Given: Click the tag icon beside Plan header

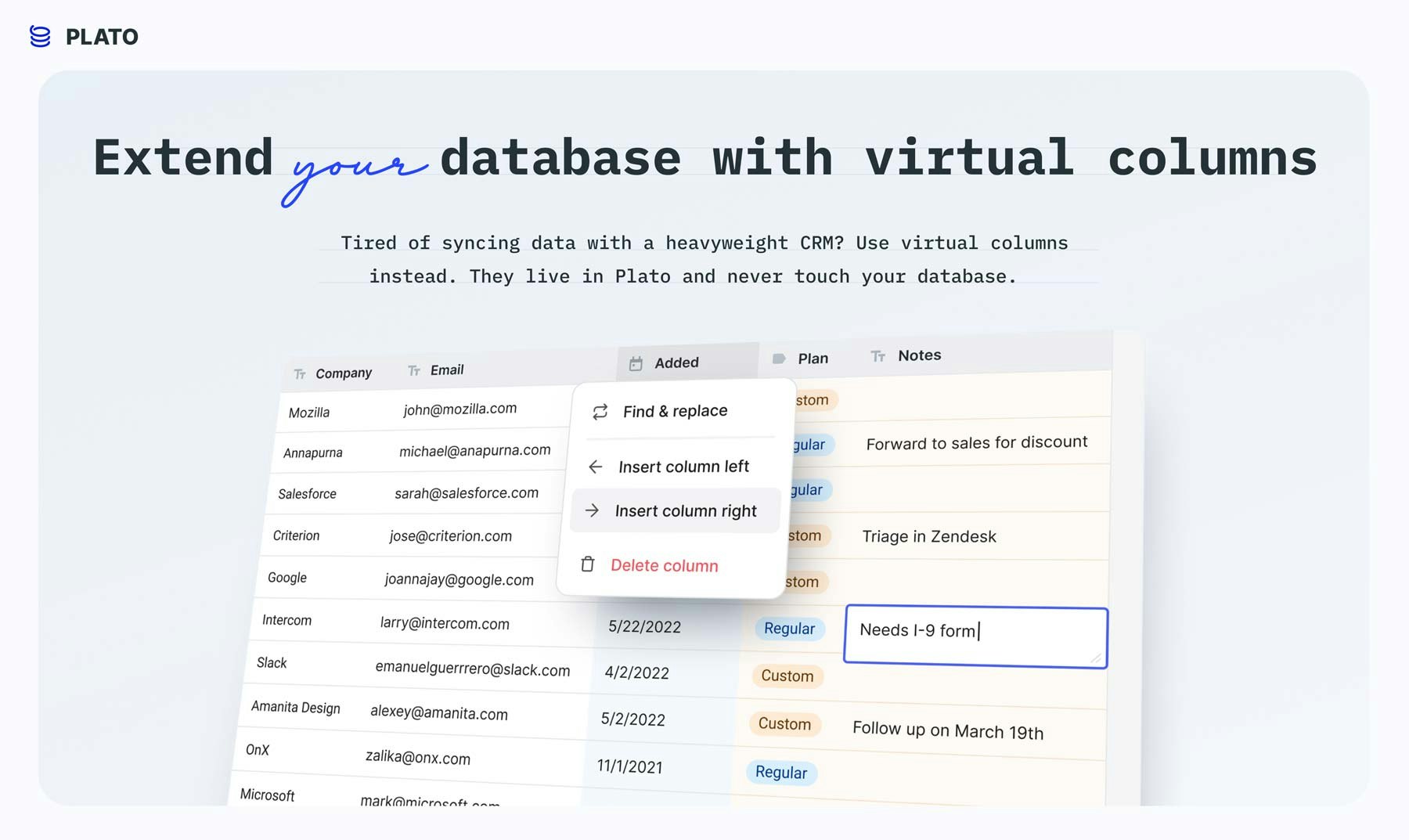Looking at the screenshot, I should click(779, 359).
